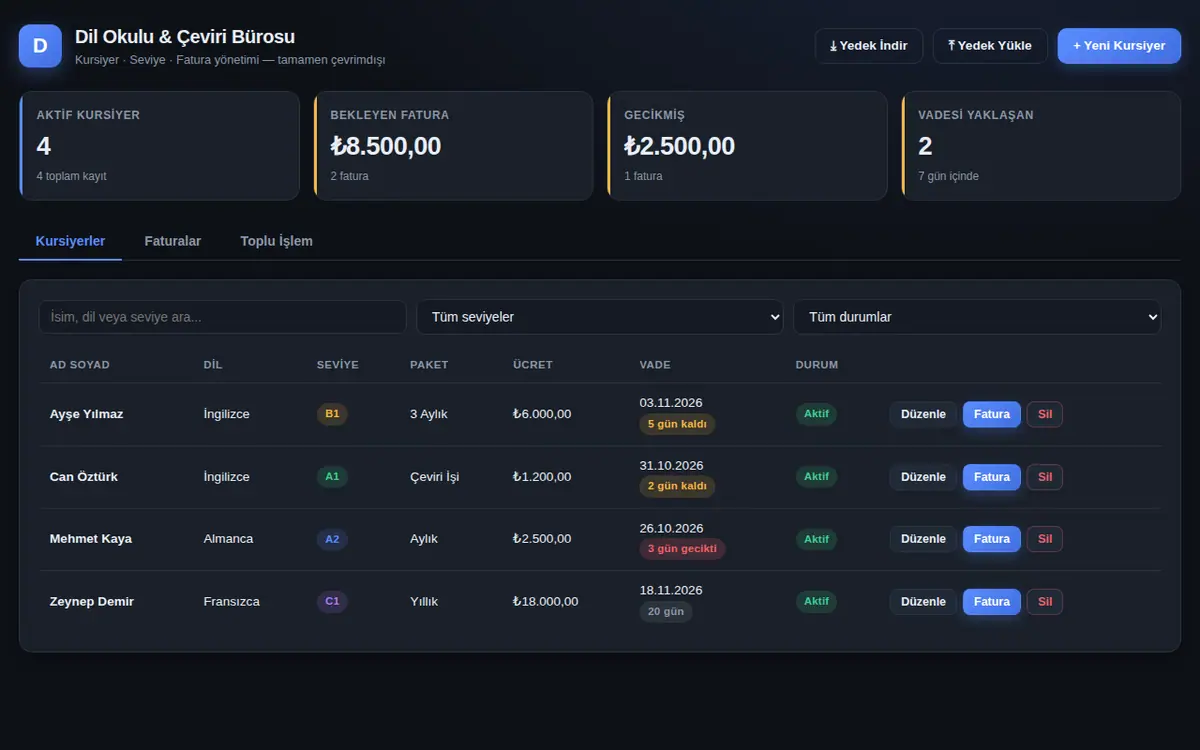Select the name Ayşe Yılmaz
Screen dimensions: 1200x750
[87, 414]
